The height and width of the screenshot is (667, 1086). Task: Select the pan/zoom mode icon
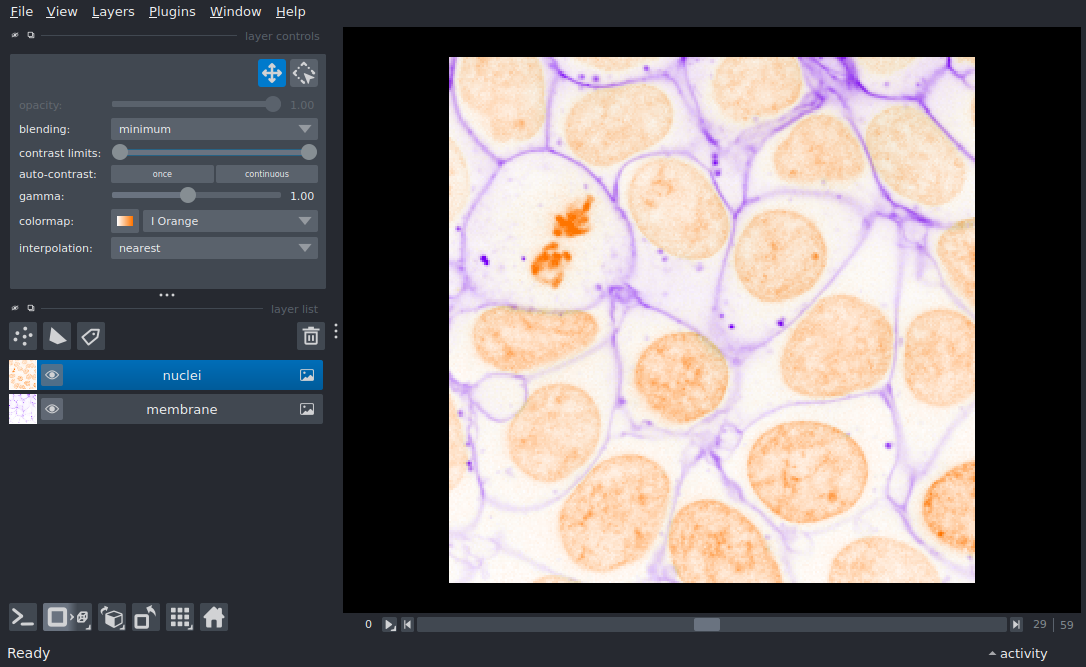(272, 73)
